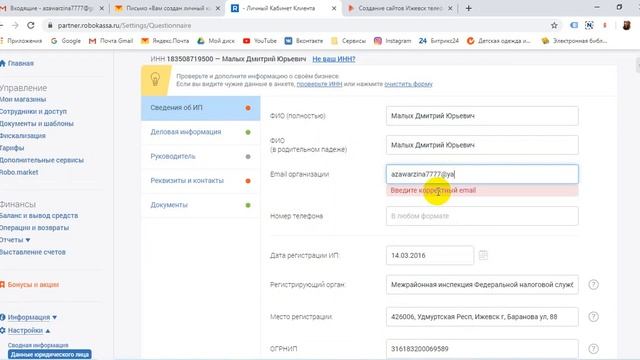Focus ФИО (полностью) input field
The image size is (640, 360).
tap(482, 116)
